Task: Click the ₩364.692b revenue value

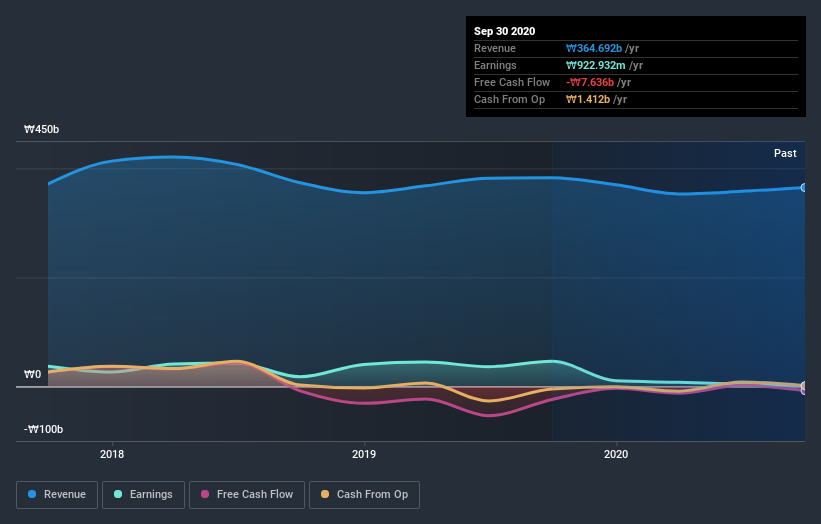Action: click(x=594, y=48)
